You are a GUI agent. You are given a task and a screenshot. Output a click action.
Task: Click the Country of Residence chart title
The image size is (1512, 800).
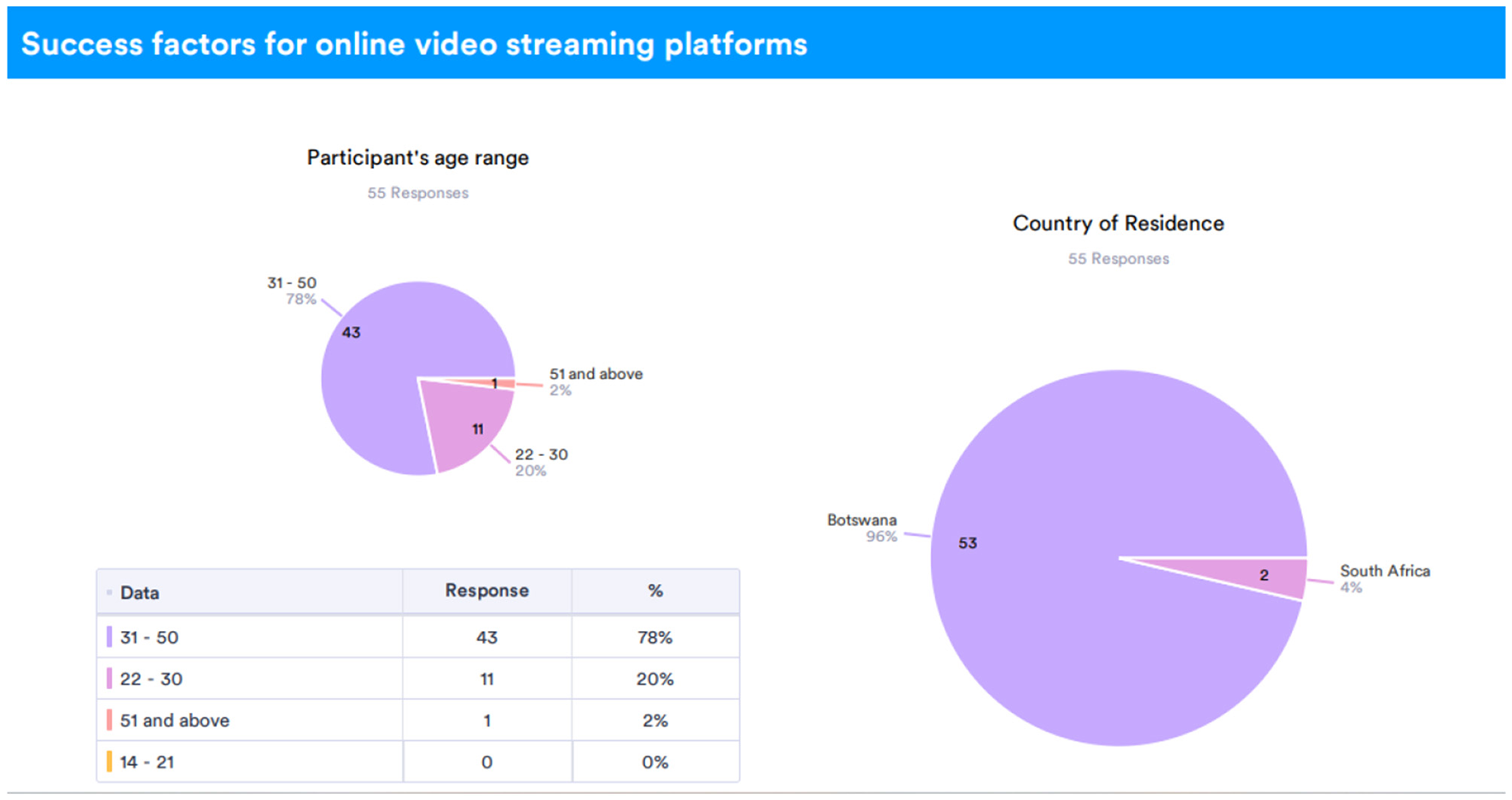(1118, 224)
